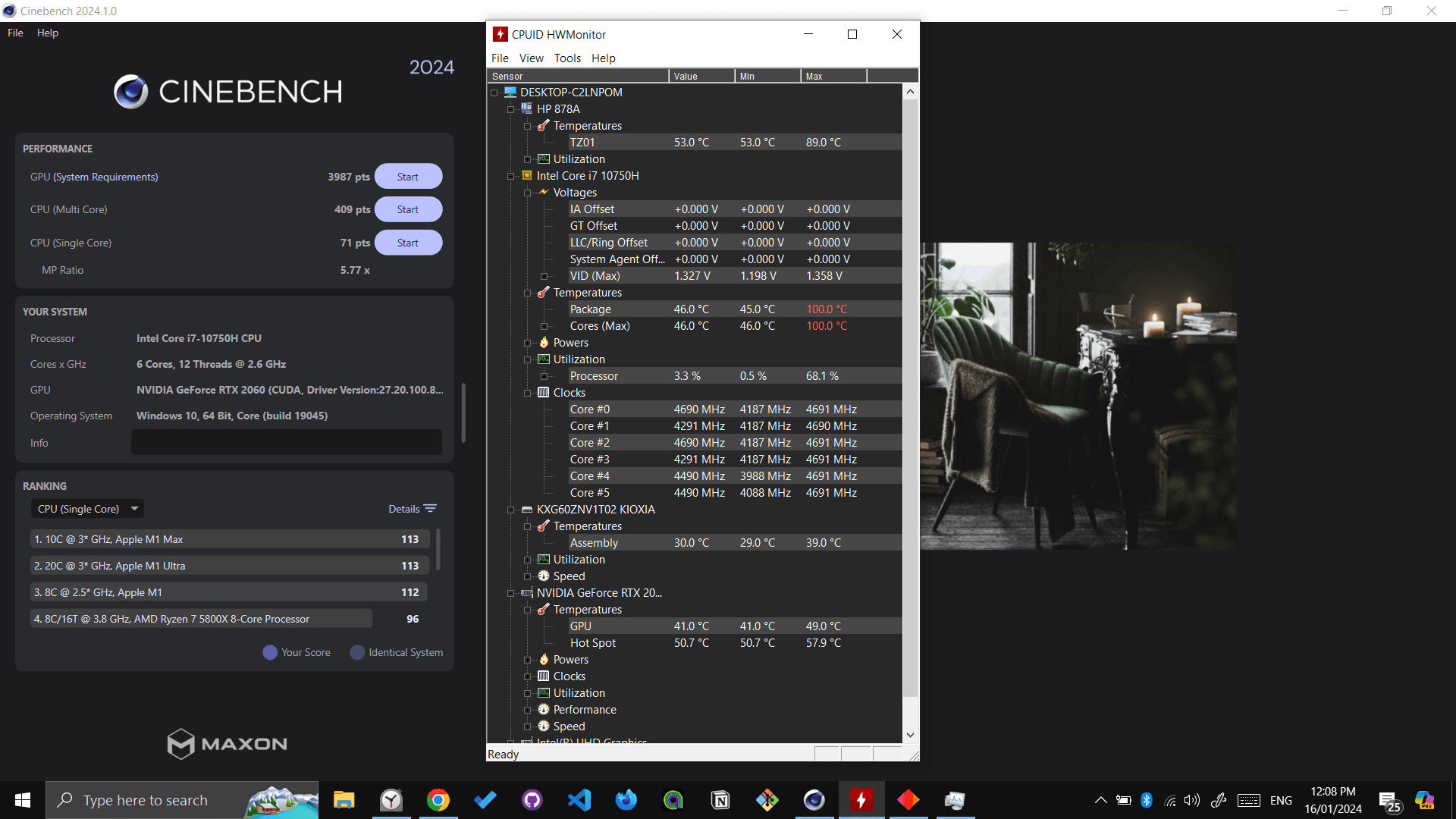Viewport: 1456px width, 819px height.
Task: Expand the Intel Powers section
Action: [528, 343]
